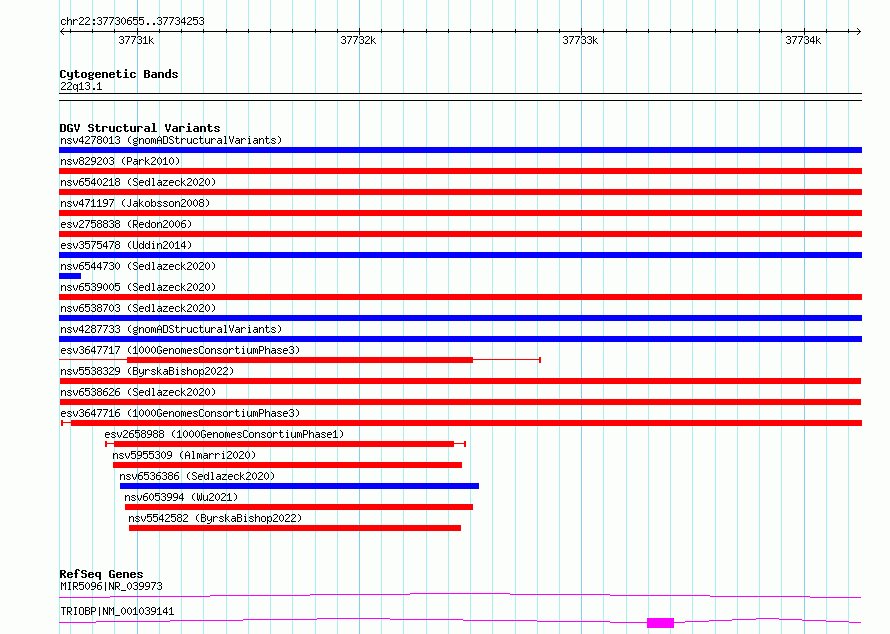Open nsv6536386 (Sedlazeck2020) label
This screenshot has height=634, width=890.
(x=197, y=476)
